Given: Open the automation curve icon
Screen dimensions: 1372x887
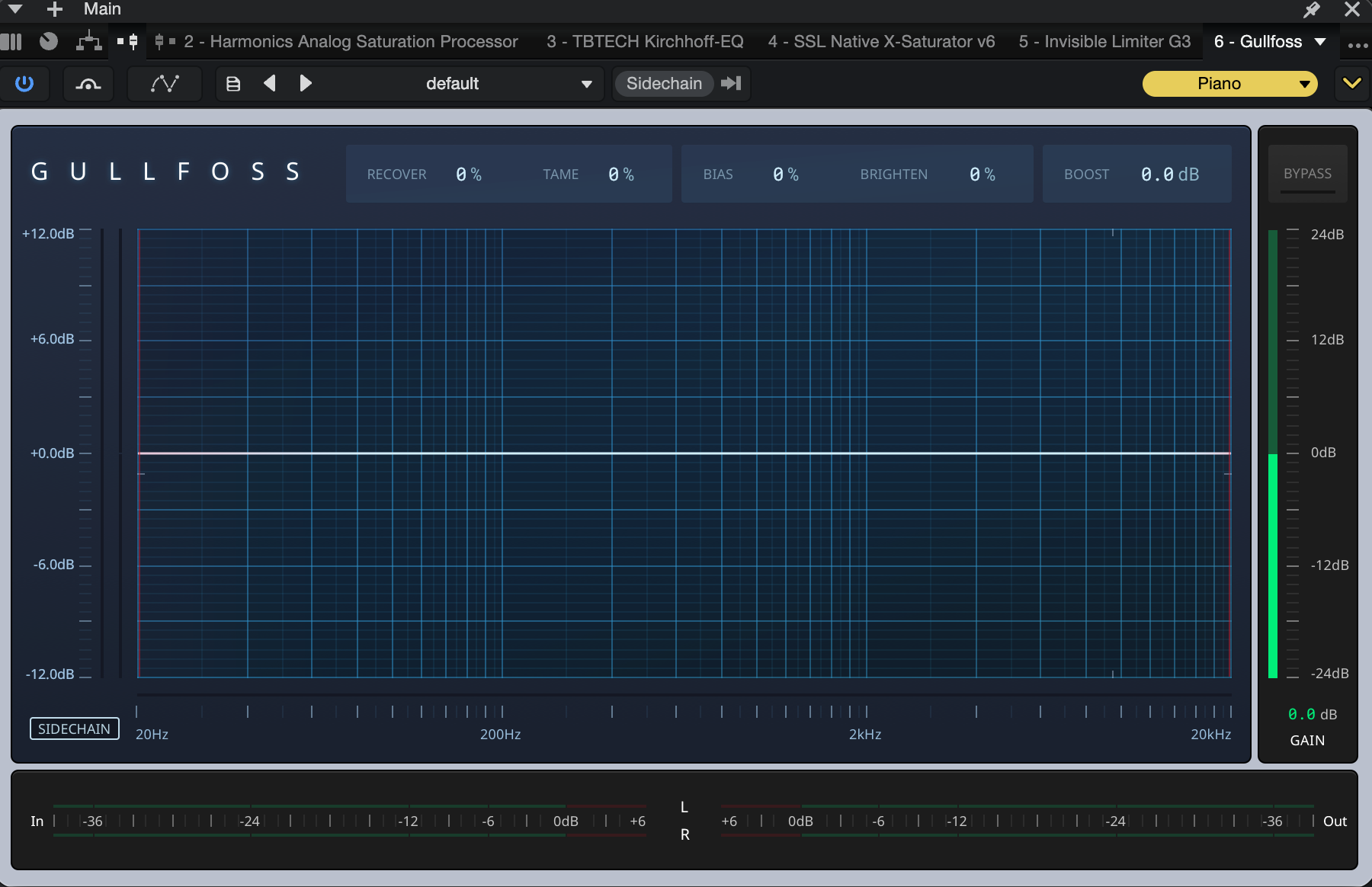Looking at the screenshot, I should (165, 84).
